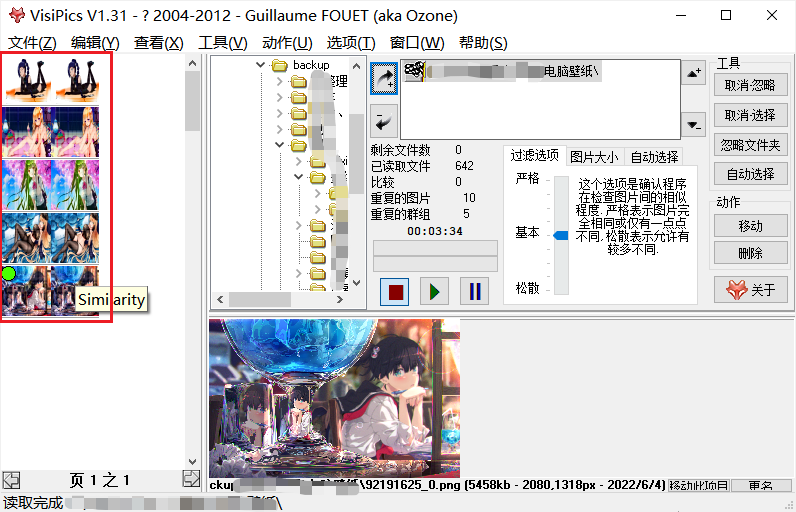796x512 pixels.
Task: Go to next results page arrow
Action: point(191,479)
